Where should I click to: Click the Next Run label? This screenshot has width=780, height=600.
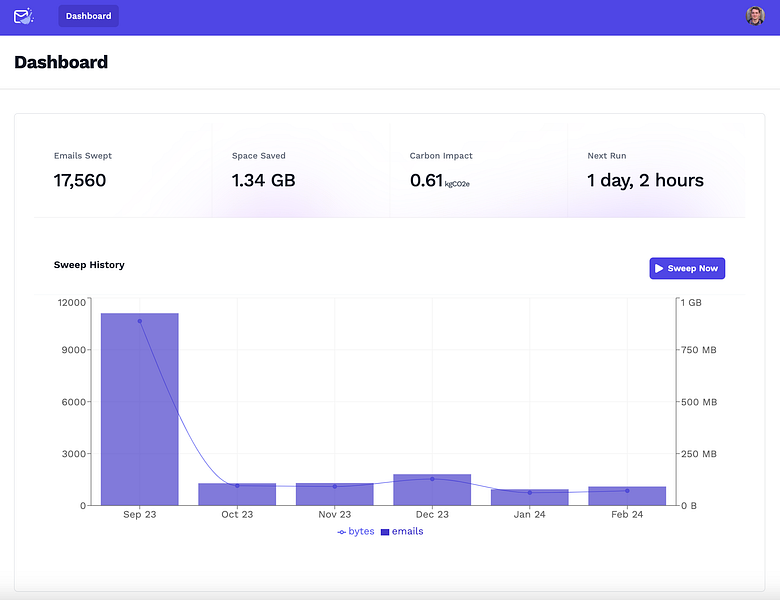click(606, 156)
